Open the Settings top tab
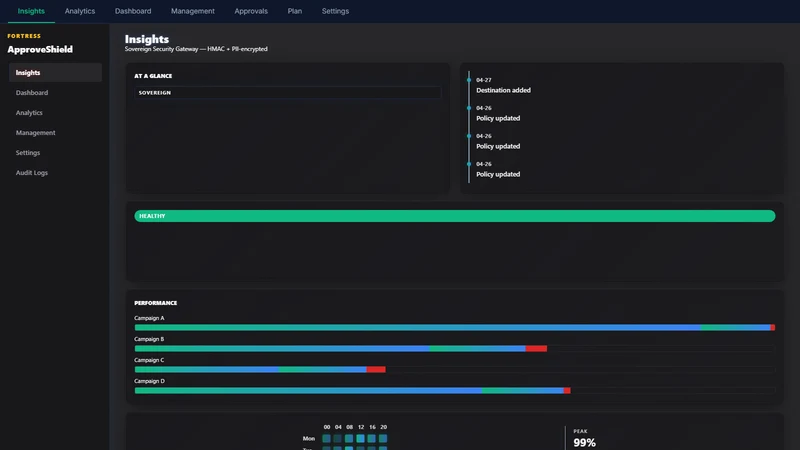Image resolution: width=800 pixels, height=450 pixels. click(335, 11)
